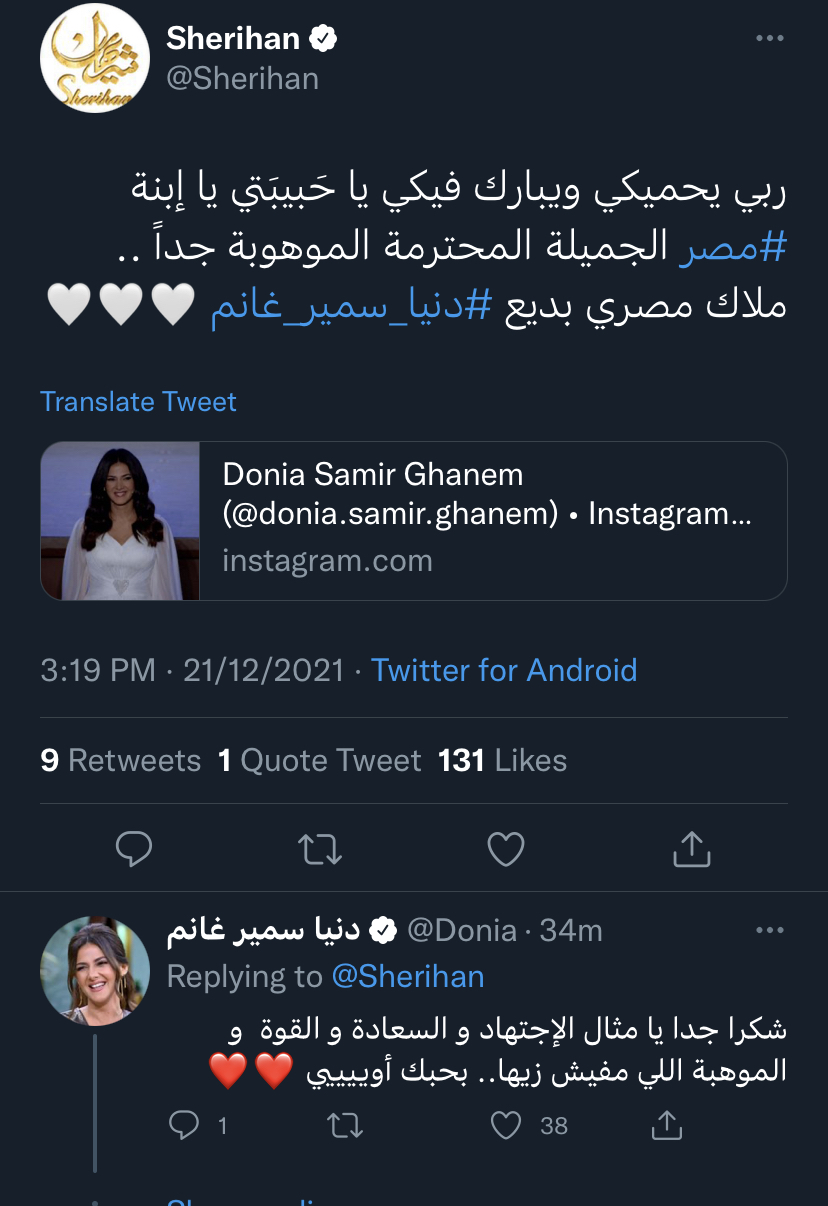View the 9 Retweets list
Viewport: 828px width, 1206px height.
click(x=121, y=761)
